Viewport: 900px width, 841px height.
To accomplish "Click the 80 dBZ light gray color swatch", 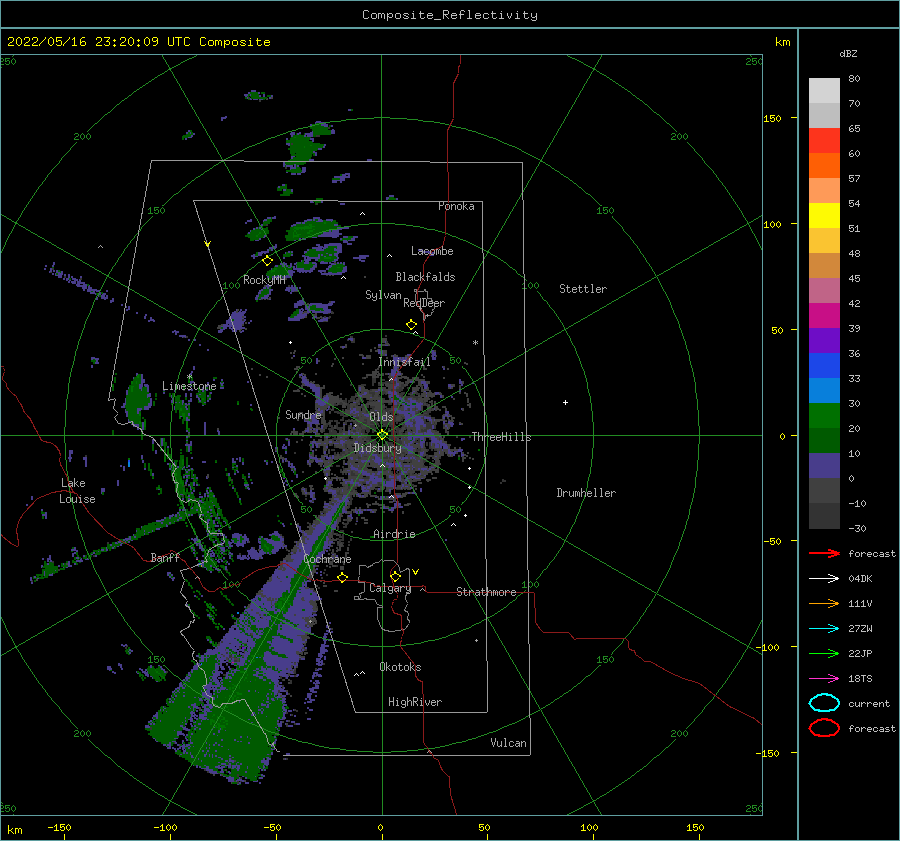I will 824,90.
